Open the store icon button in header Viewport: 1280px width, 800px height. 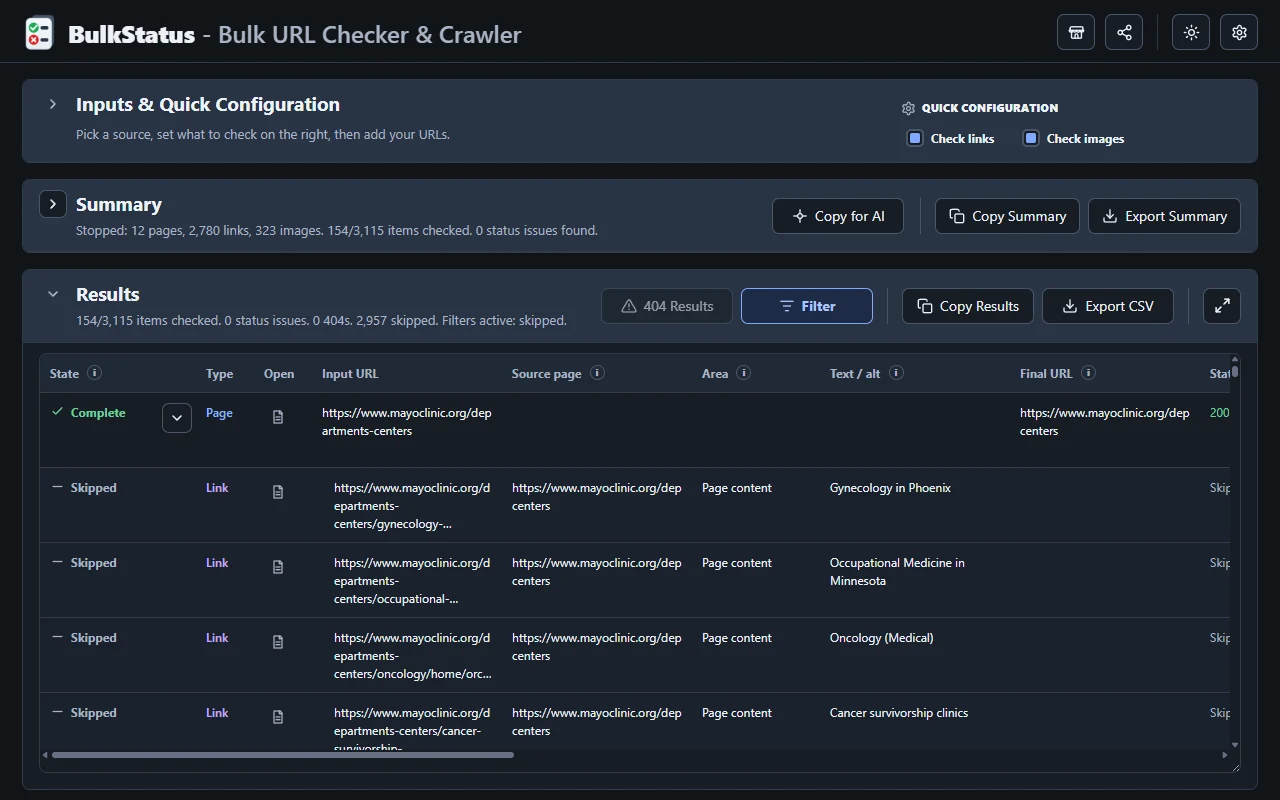pyautogui.click(x=1076, y=32)
